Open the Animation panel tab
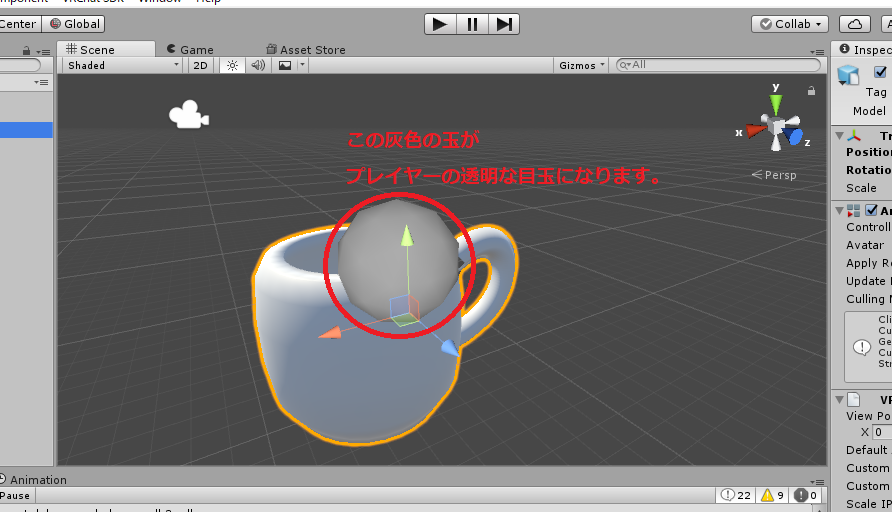This screenshot has height=512, width=892. tap(34, 480)
